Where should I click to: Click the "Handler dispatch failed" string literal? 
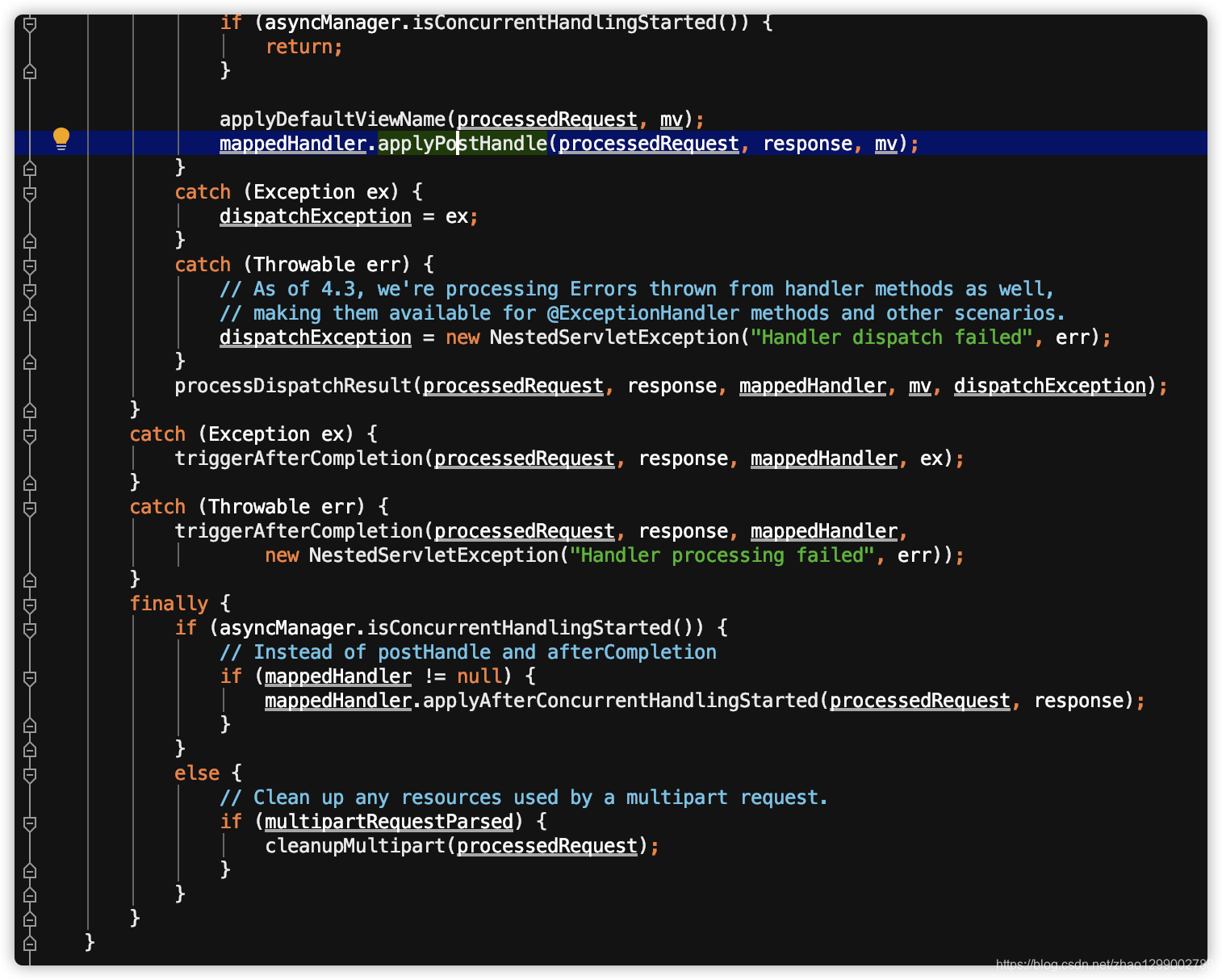(x=892, y=337)
